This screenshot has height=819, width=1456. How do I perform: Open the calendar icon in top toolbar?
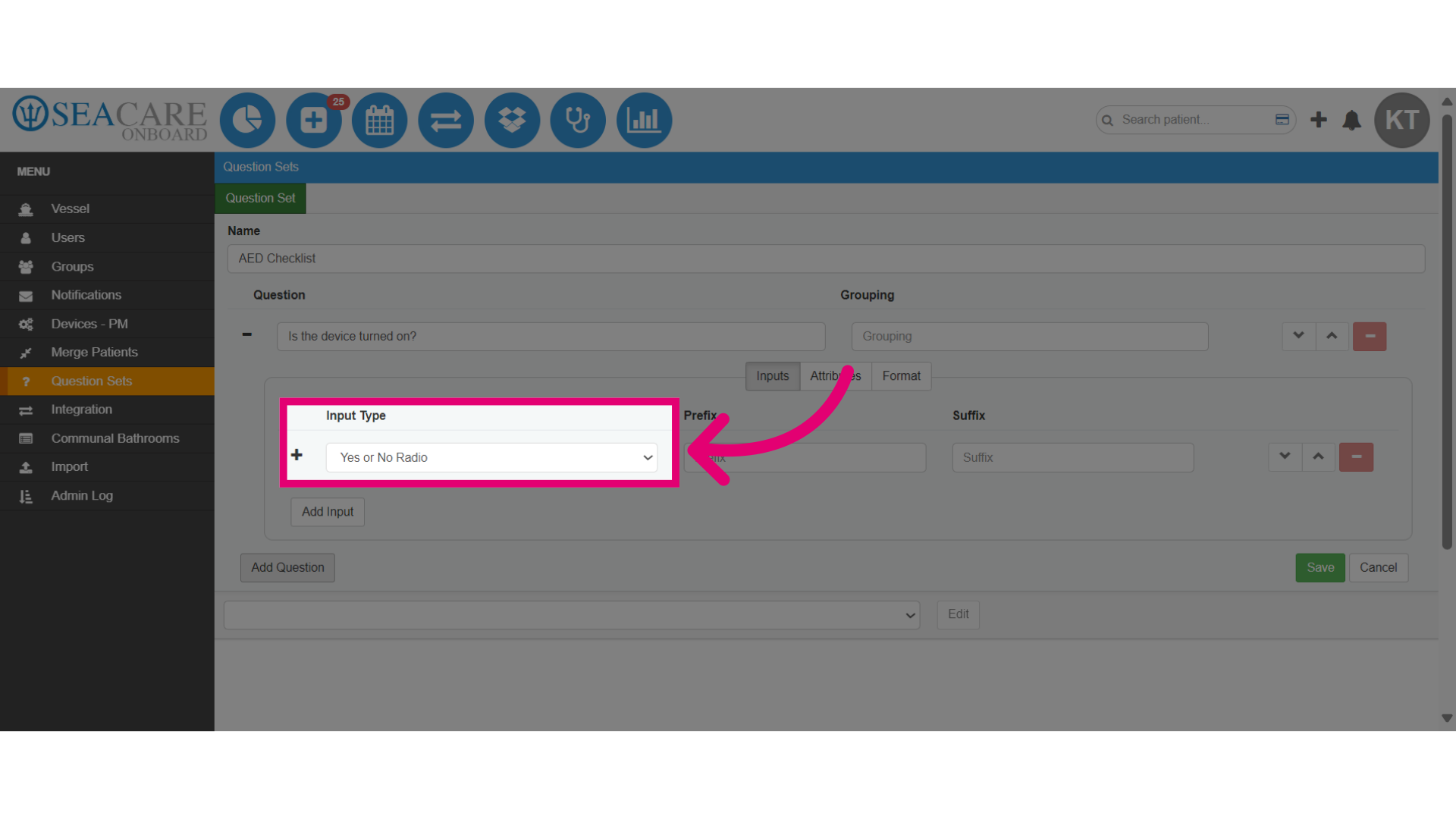(380, 120)
